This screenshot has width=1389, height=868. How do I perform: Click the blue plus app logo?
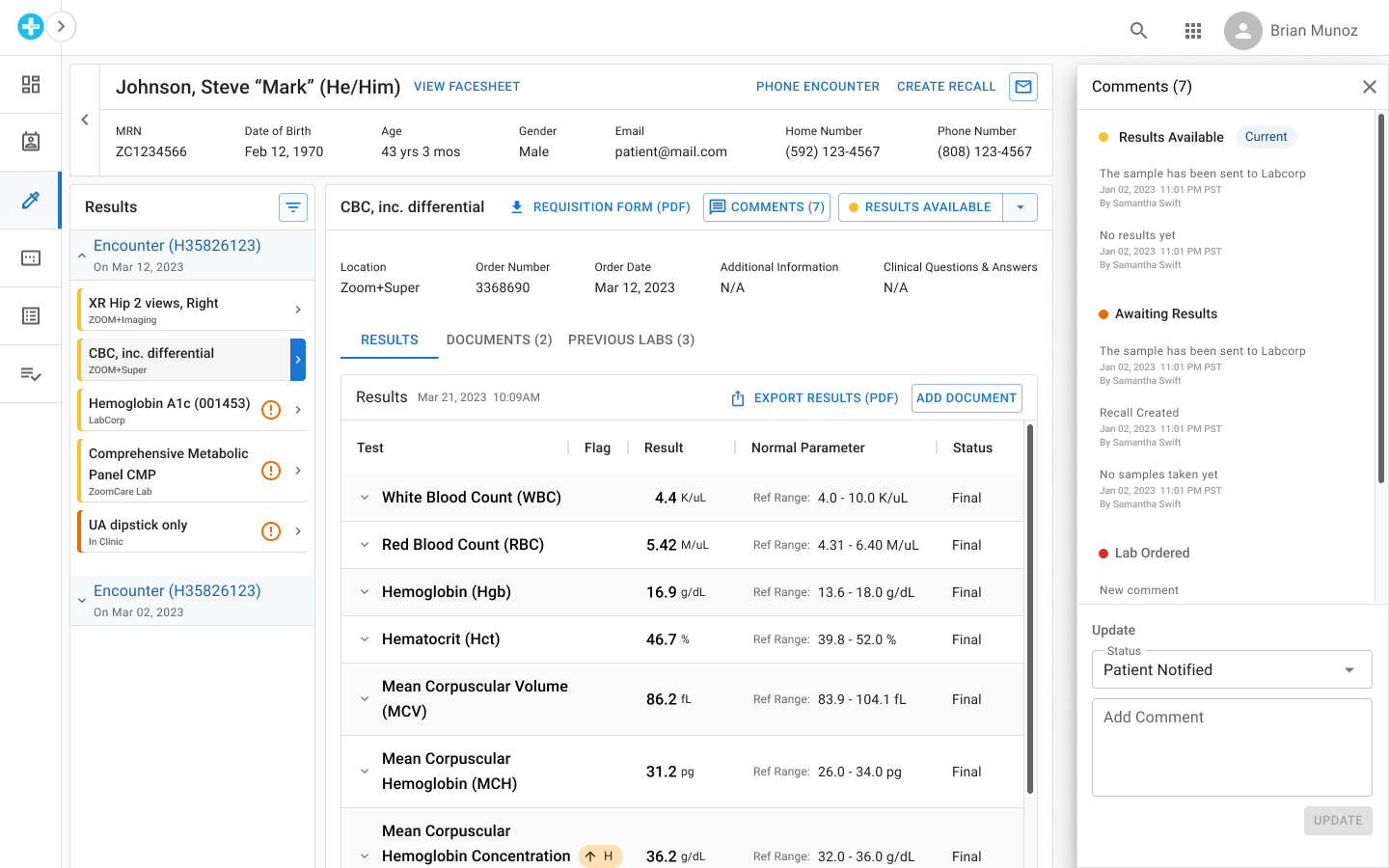pyautogui.click(x=31, y=26)
